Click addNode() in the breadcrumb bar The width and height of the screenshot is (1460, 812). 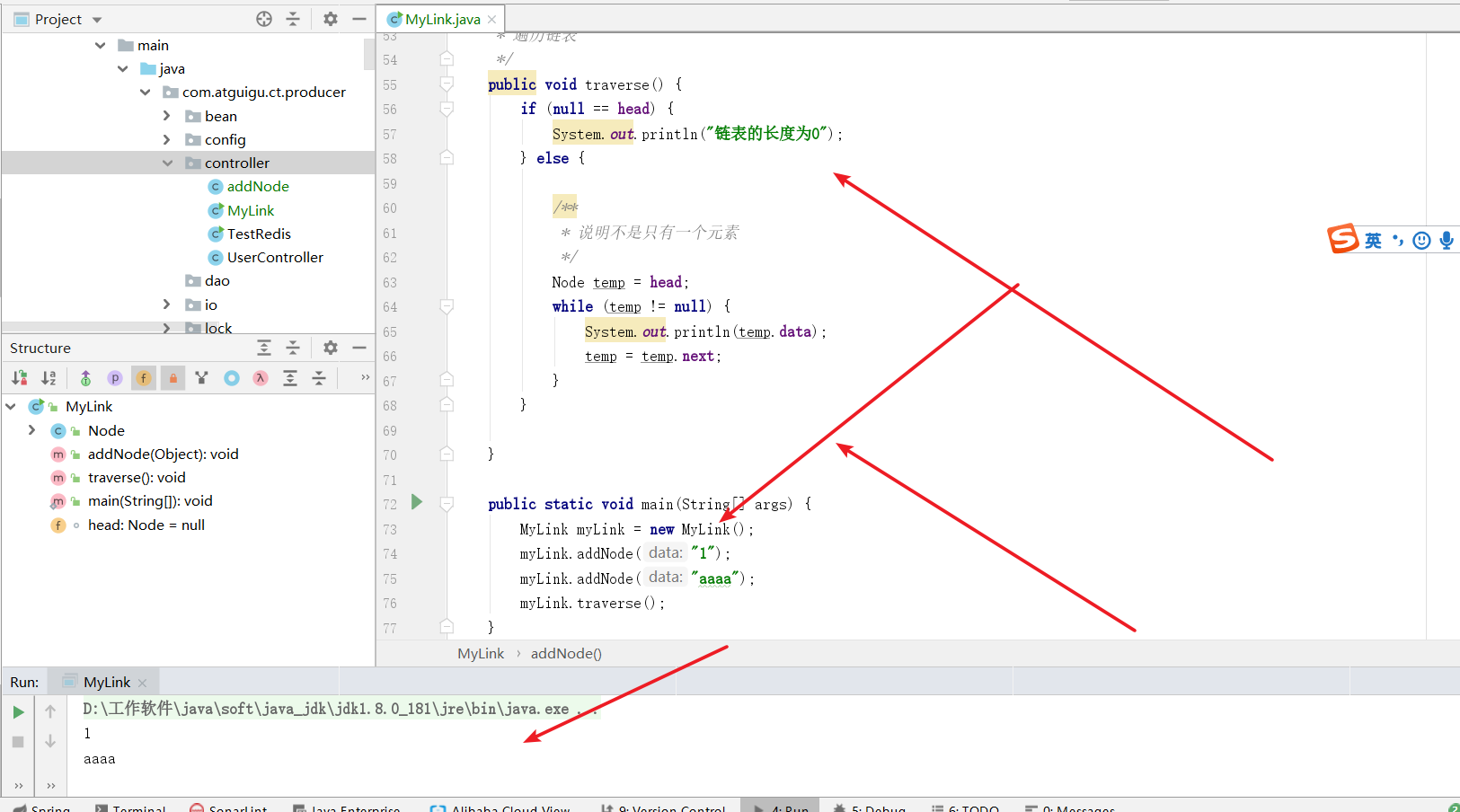tap(566, 654)
